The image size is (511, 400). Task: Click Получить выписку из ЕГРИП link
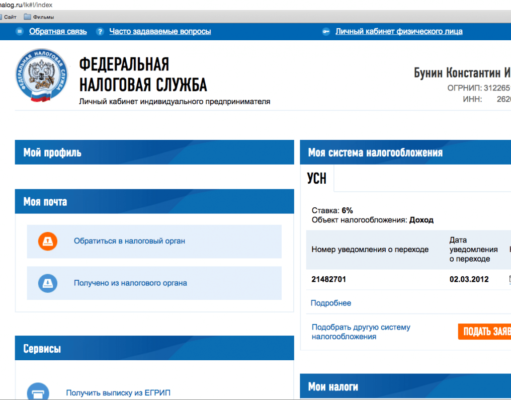(118, 393)
